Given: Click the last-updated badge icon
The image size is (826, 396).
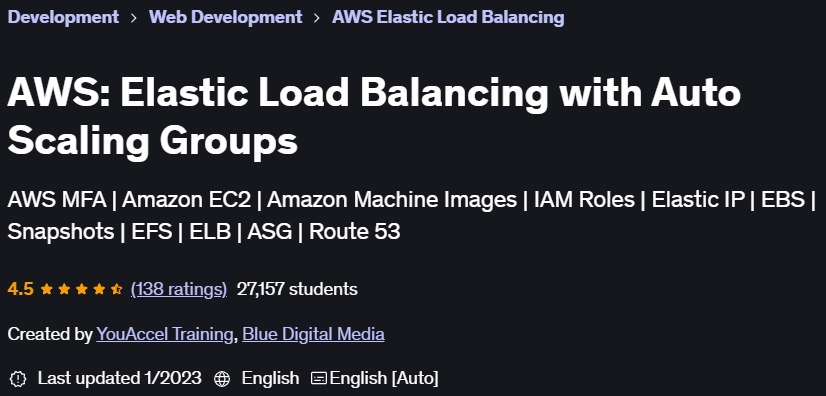Looking at the screenshot, I should 18,379.
